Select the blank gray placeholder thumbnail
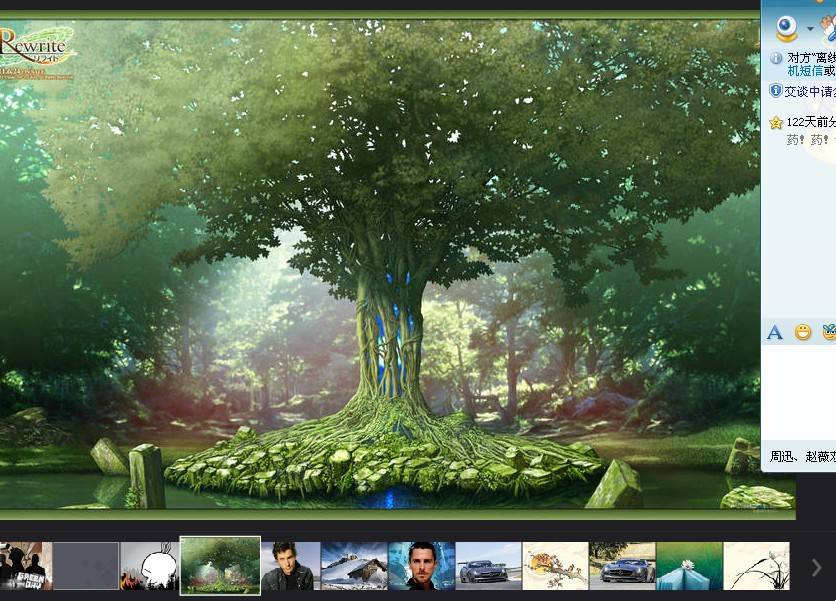 pos(86,566)
